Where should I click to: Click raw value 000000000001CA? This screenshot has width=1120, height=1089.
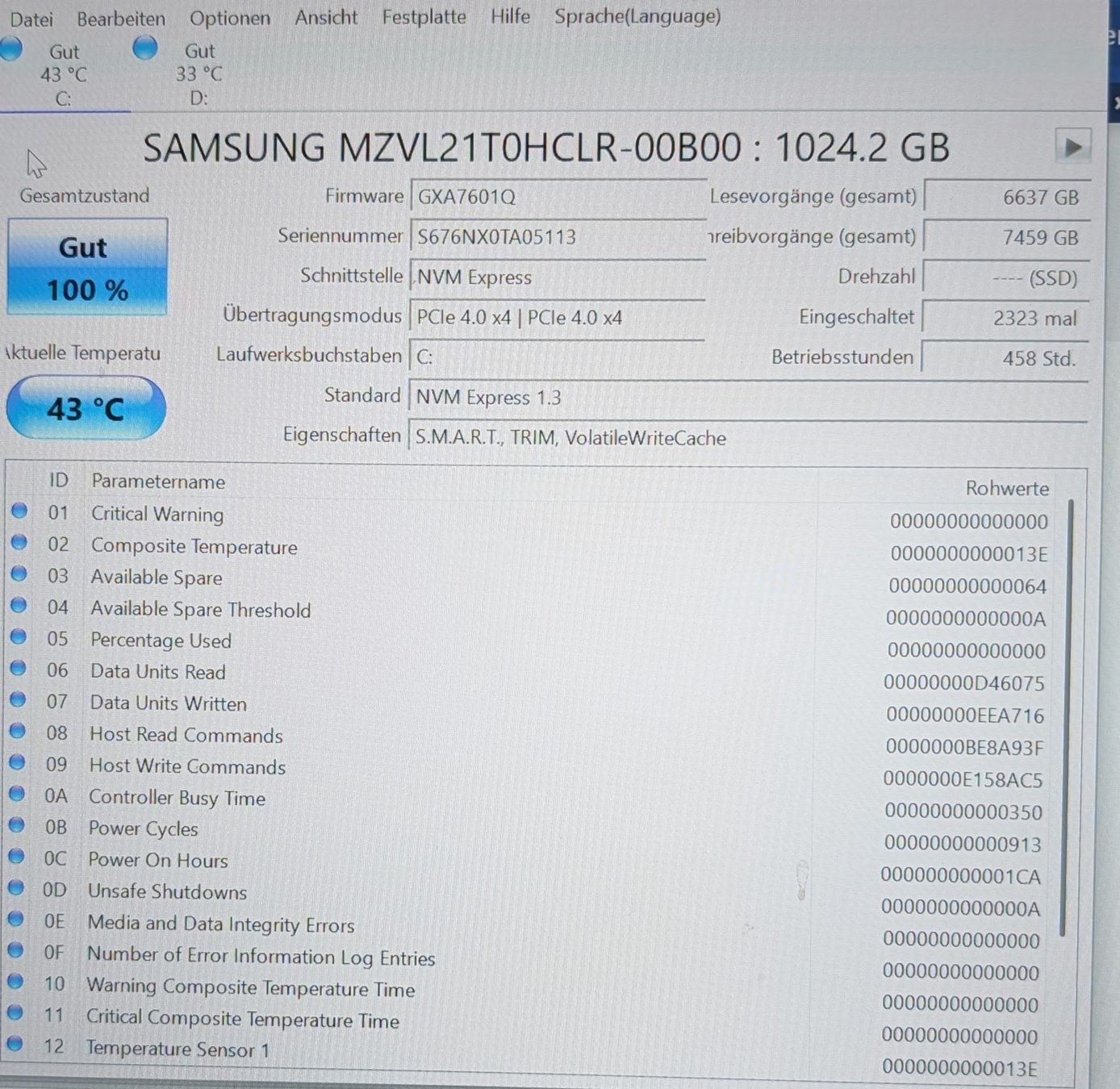(x=960, y=877)
